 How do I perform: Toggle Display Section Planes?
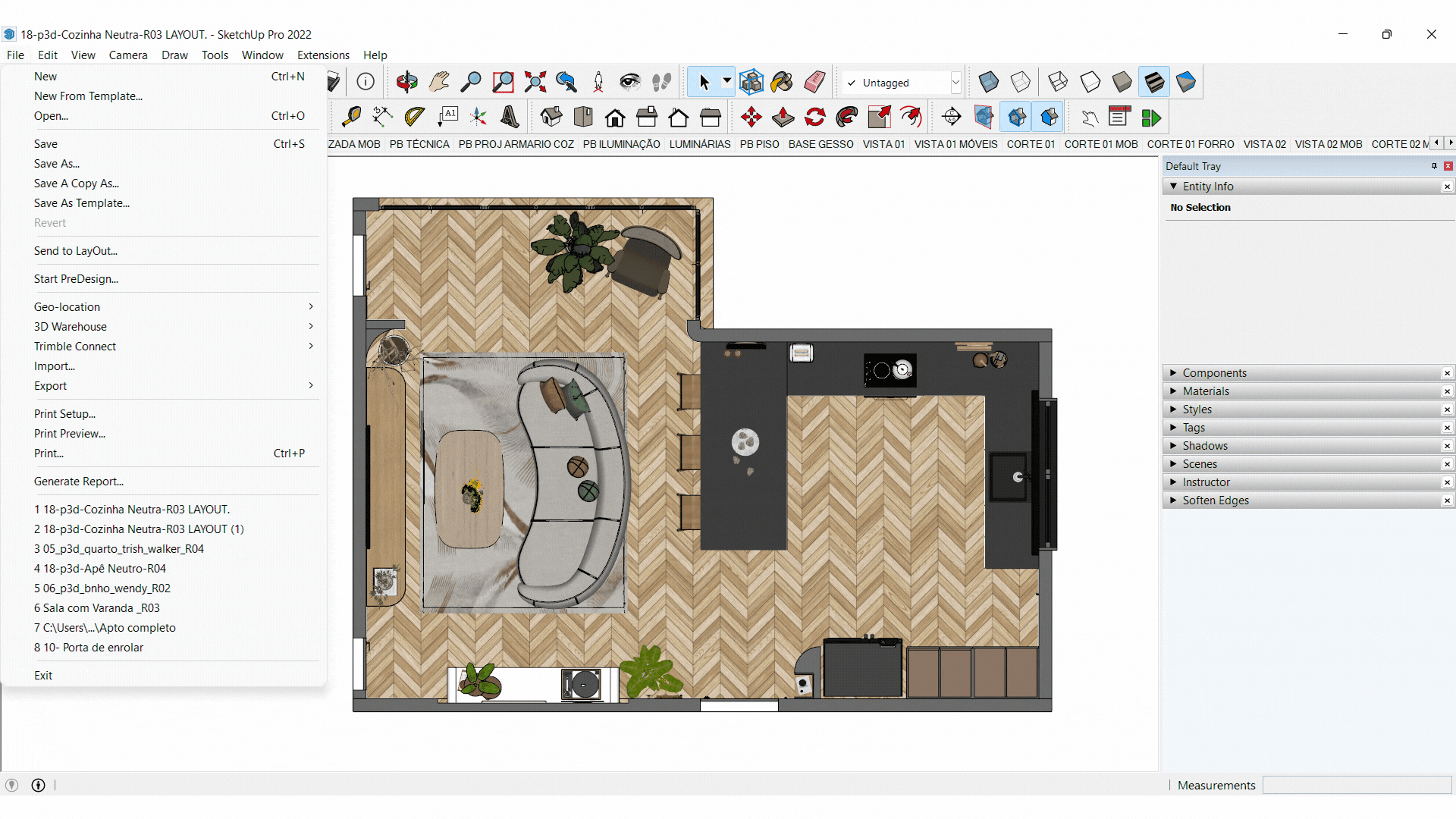coord(984,117)
